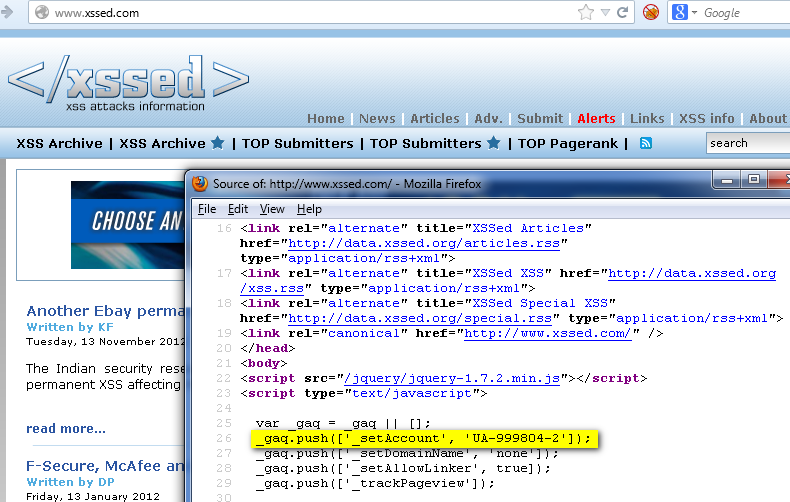790x502 pixels.
Task: Click the highlighted _setAccount line
Action: [424, 438]
